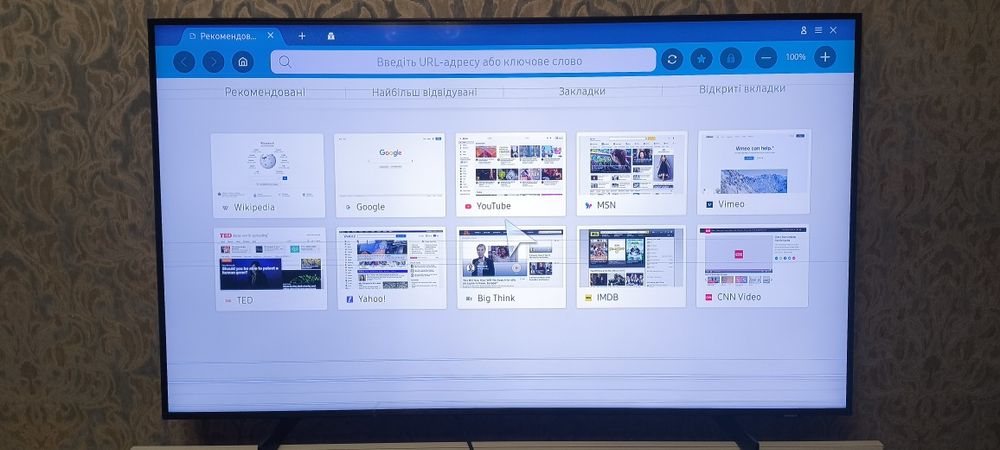Open the browser hamburger menu
Screen dimensions: 1000x450
818,30
